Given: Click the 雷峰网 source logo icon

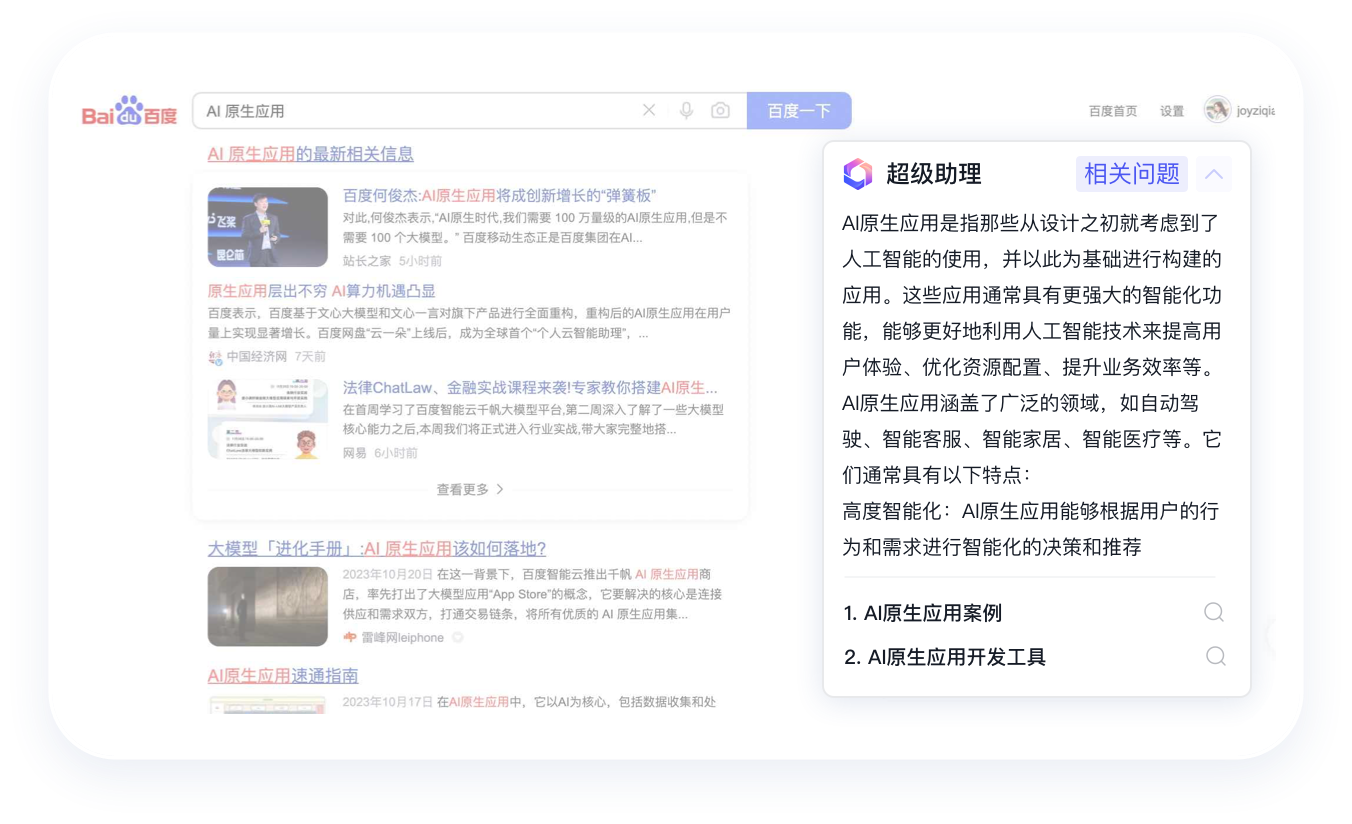Looking at the screenshot, I should point(350,637).
